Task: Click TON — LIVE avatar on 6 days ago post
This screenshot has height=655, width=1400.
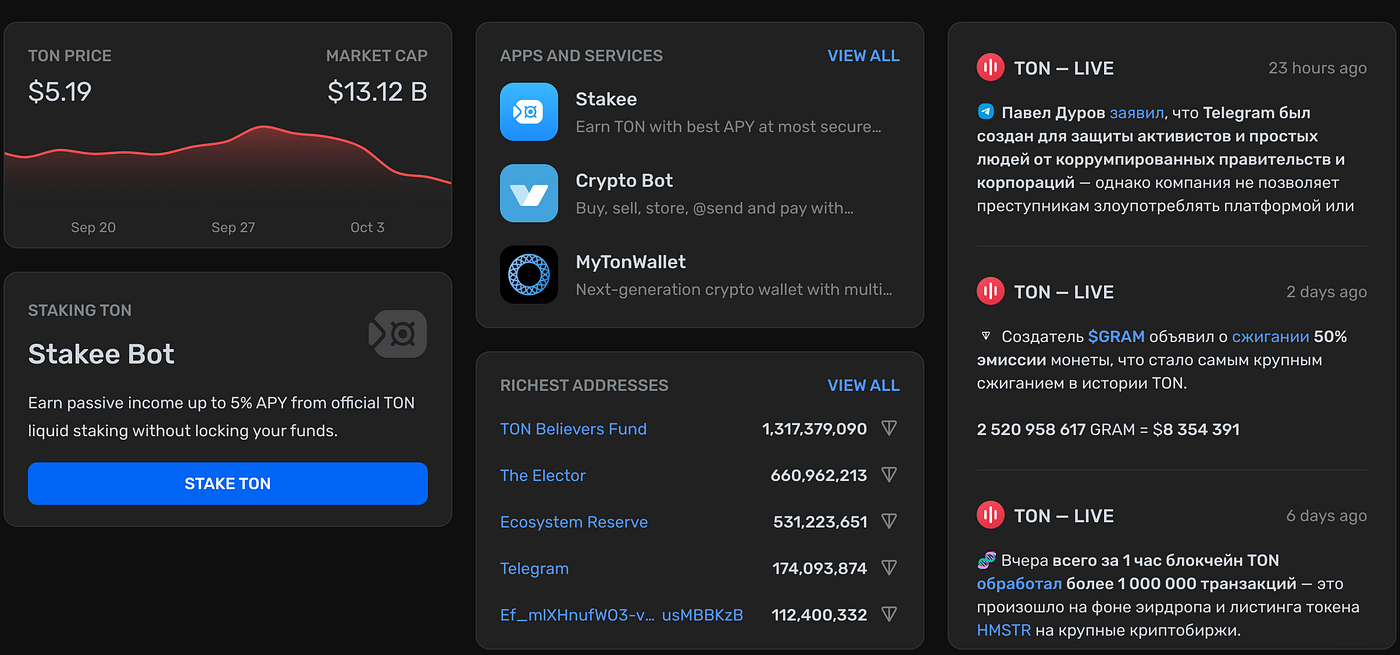Action: point(990,516)
